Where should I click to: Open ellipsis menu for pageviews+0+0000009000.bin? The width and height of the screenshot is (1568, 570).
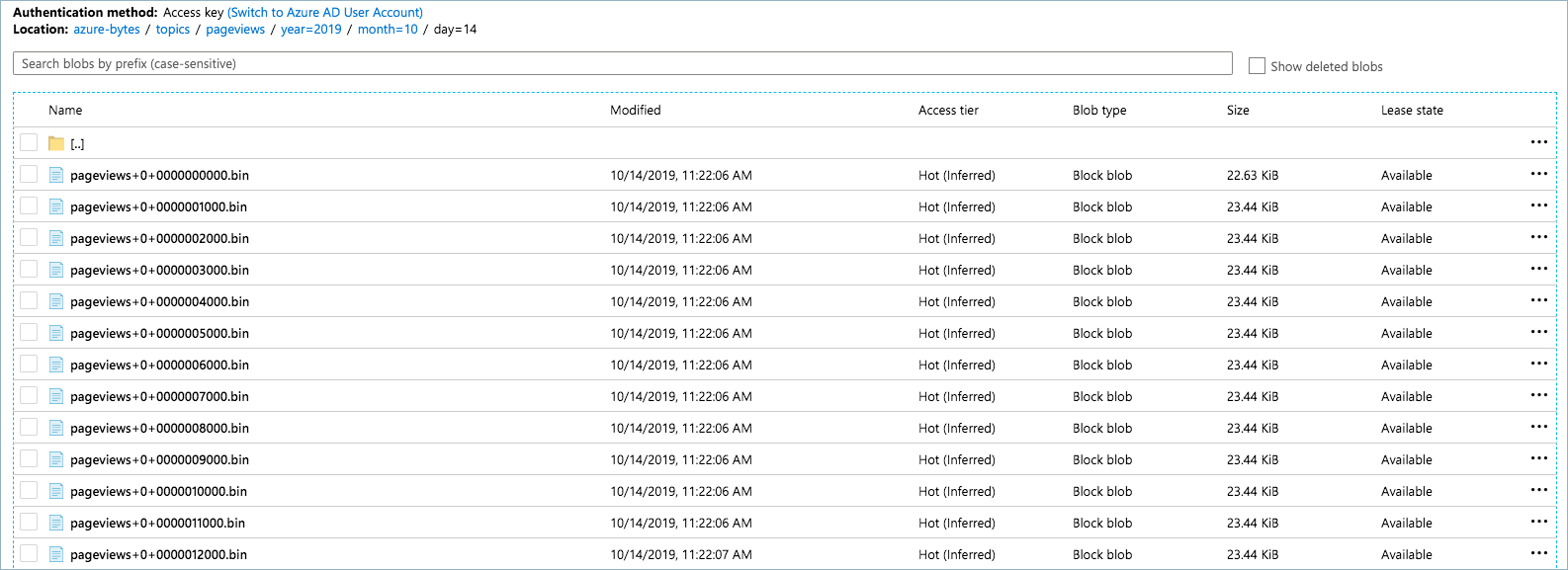1538,458
